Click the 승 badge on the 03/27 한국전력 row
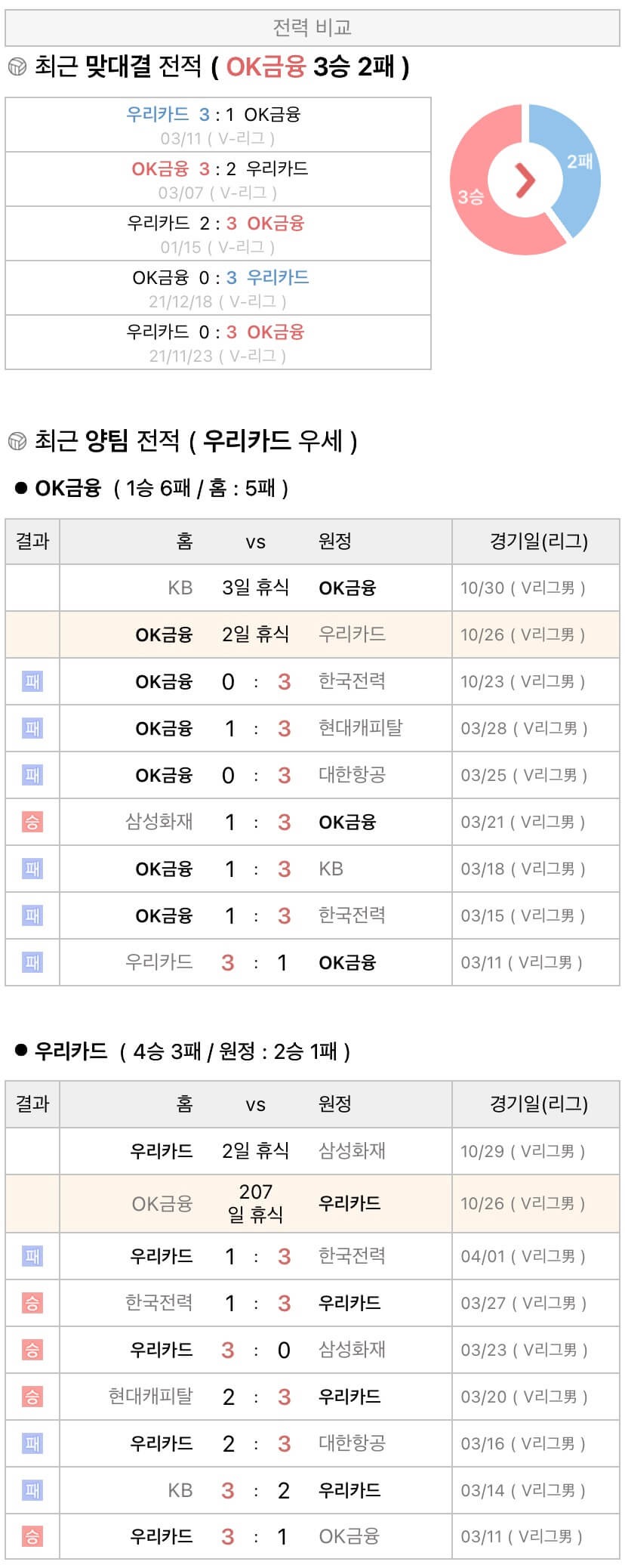The image size is (625, 1568). (32, 1303)
